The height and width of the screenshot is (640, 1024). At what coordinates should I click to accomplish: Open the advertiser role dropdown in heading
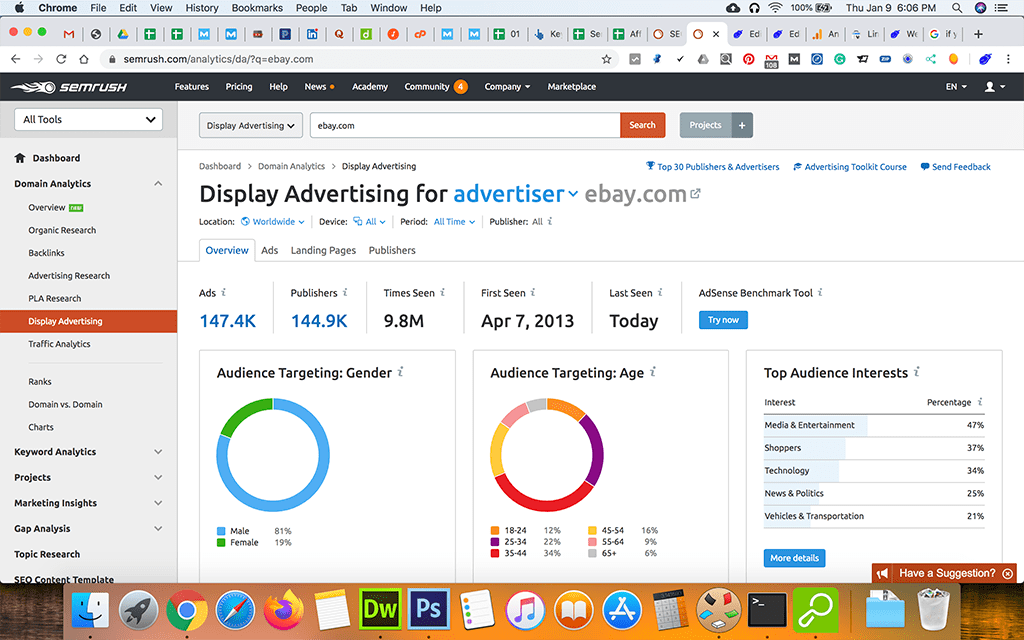[515, 194]
